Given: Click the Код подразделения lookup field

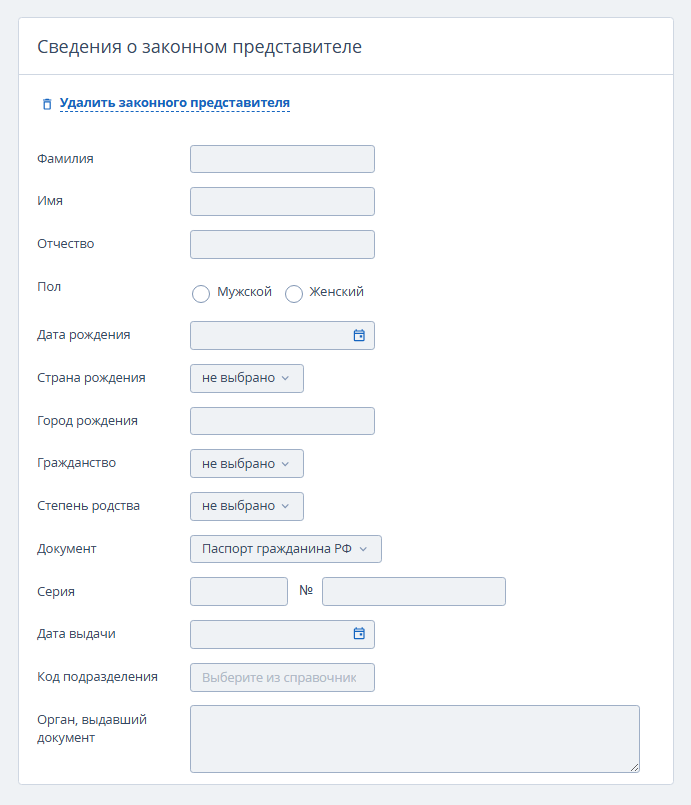Looking at the screenshot, I should tap(282, 677).
